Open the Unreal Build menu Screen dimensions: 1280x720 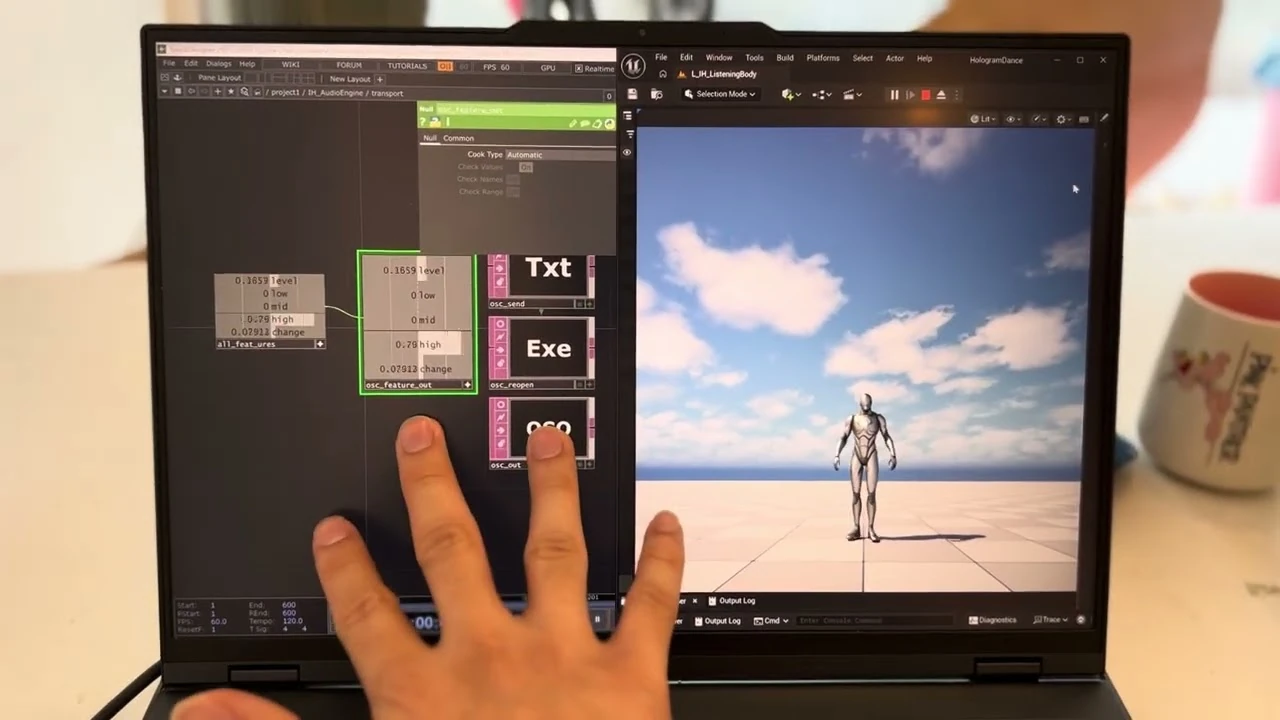[785, 58]
